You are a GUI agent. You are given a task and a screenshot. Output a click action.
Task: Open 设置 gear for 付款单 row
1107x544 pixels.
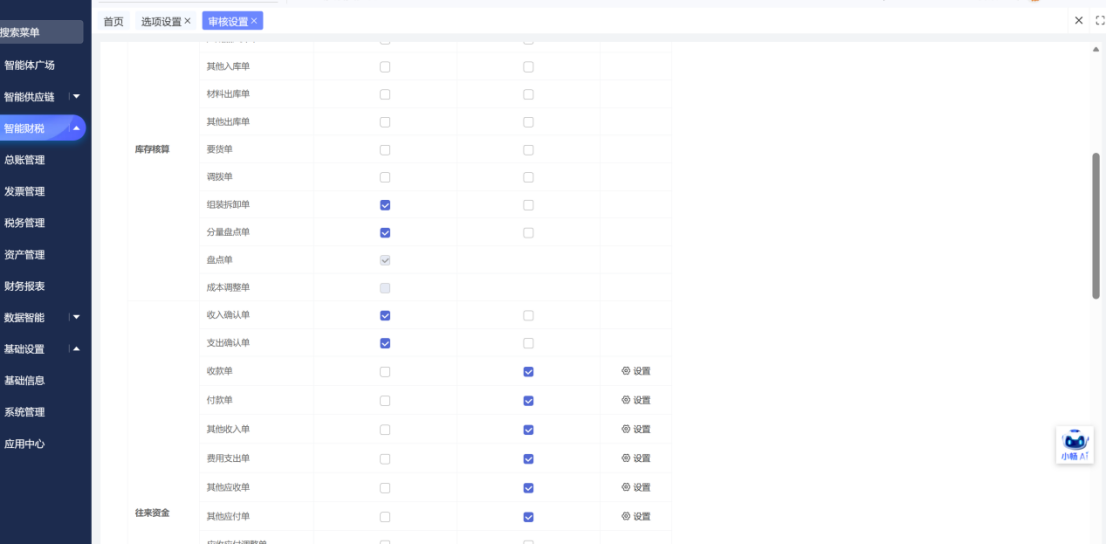click(x=635, y=400)
